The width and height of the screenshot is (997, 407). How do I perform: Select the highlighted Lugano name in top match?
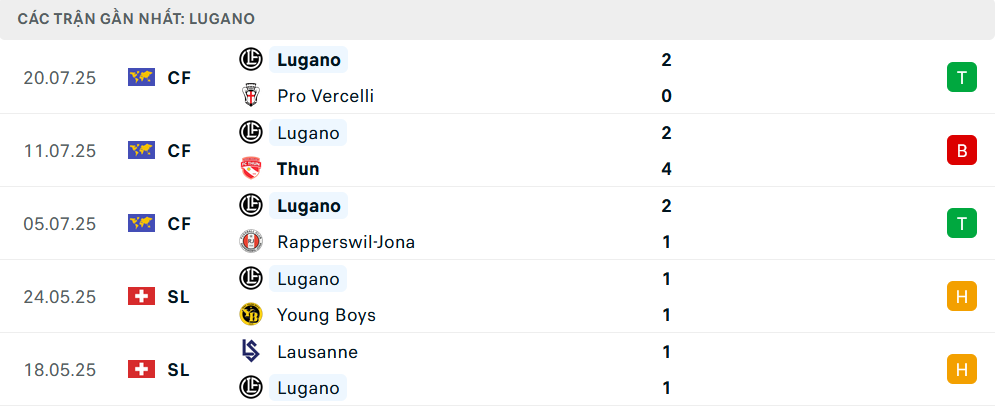click(x=308, y=60)
